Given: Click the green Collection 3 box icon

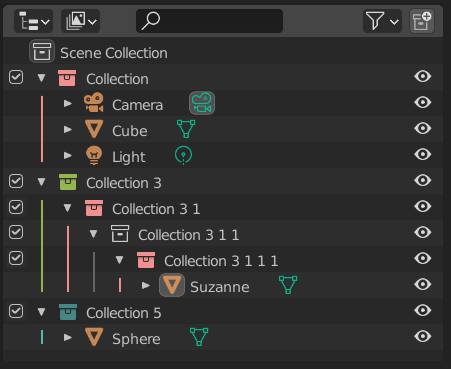Looking at the screenshot, I should point(68,182).
